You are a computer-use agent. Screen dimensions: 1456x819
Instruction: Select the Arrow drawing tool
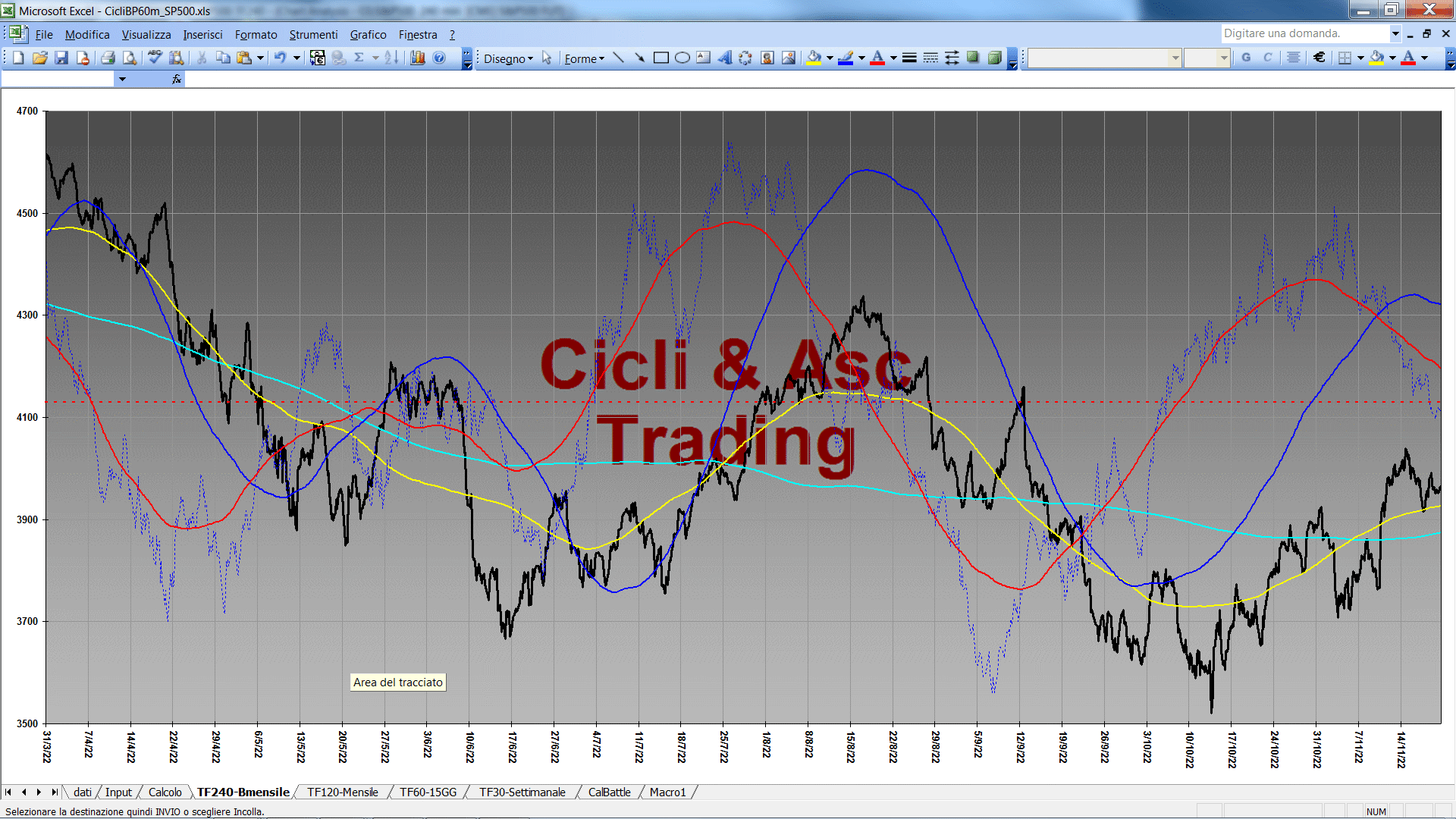pos(639,58)
